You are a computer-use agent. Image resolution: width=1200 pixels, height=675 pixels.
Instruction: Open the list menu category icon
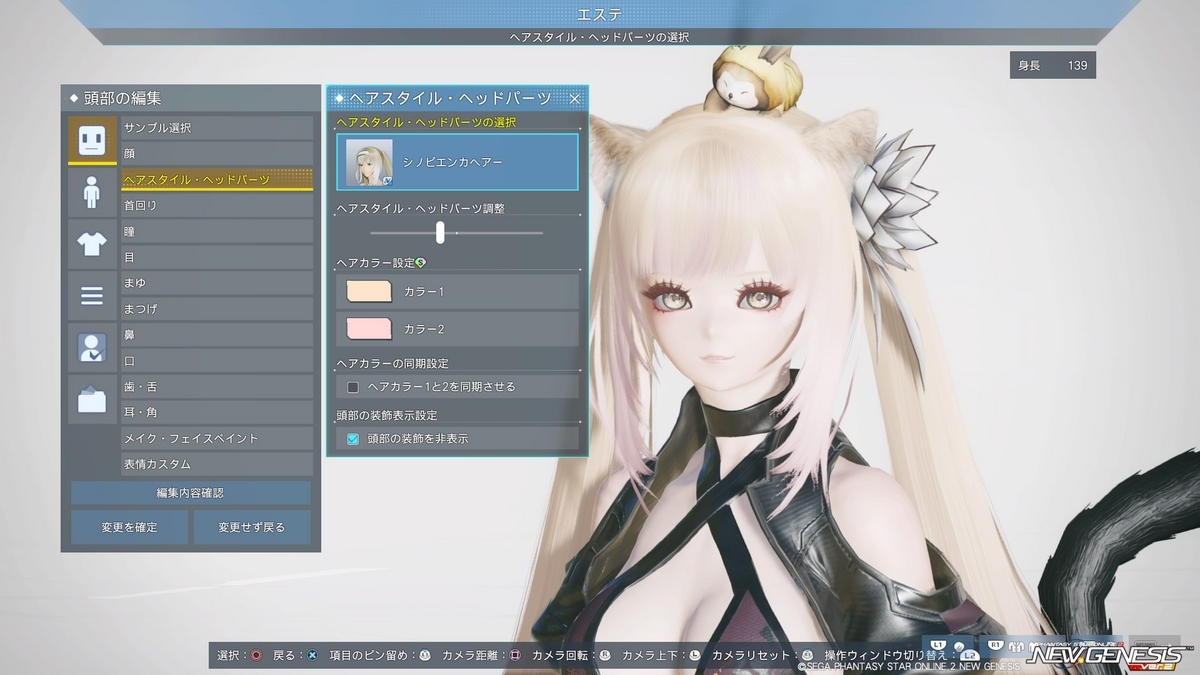92,296
